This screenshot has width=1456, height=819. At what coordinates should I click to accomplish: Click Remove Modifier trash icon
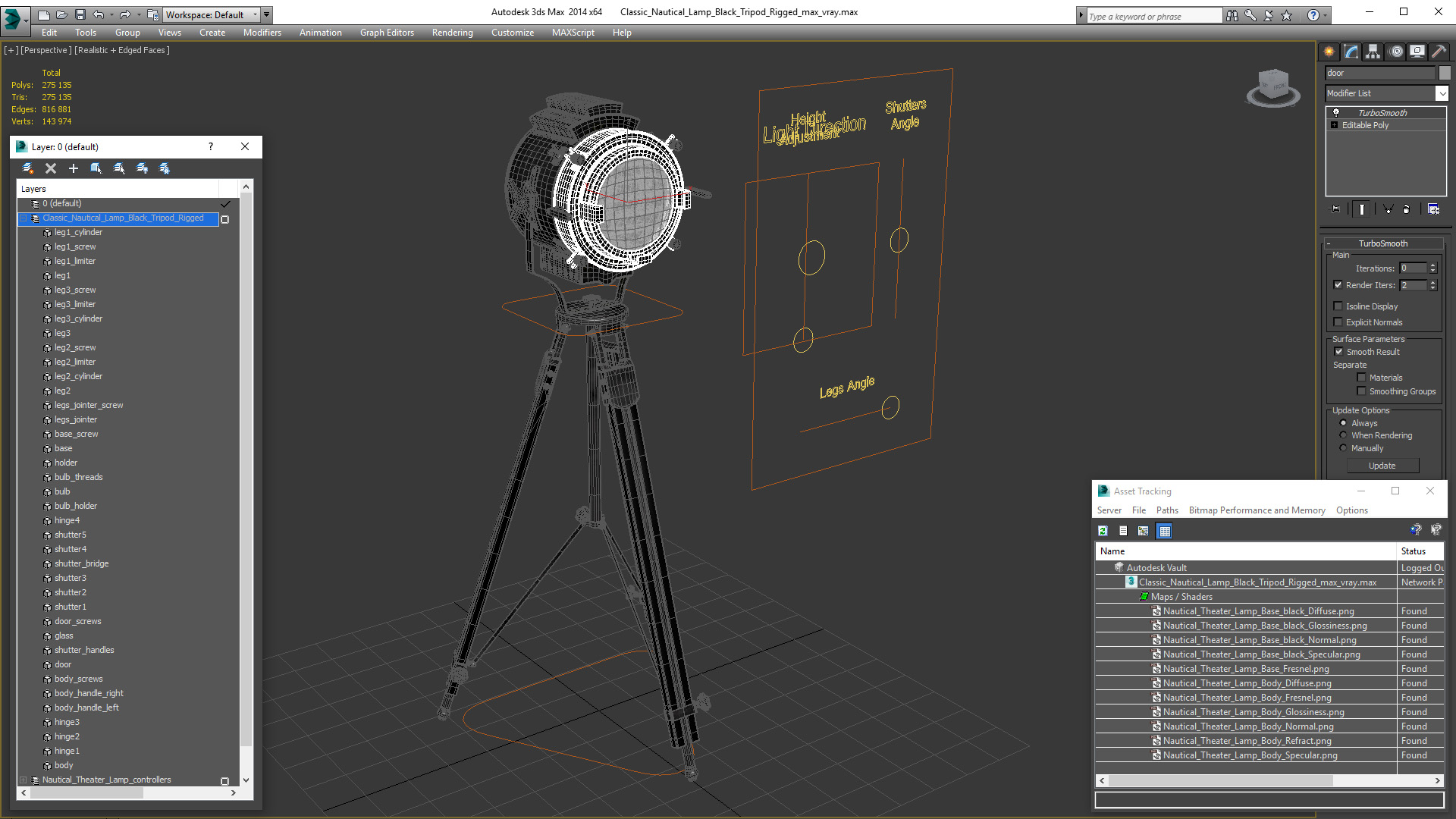(1407, 209)
